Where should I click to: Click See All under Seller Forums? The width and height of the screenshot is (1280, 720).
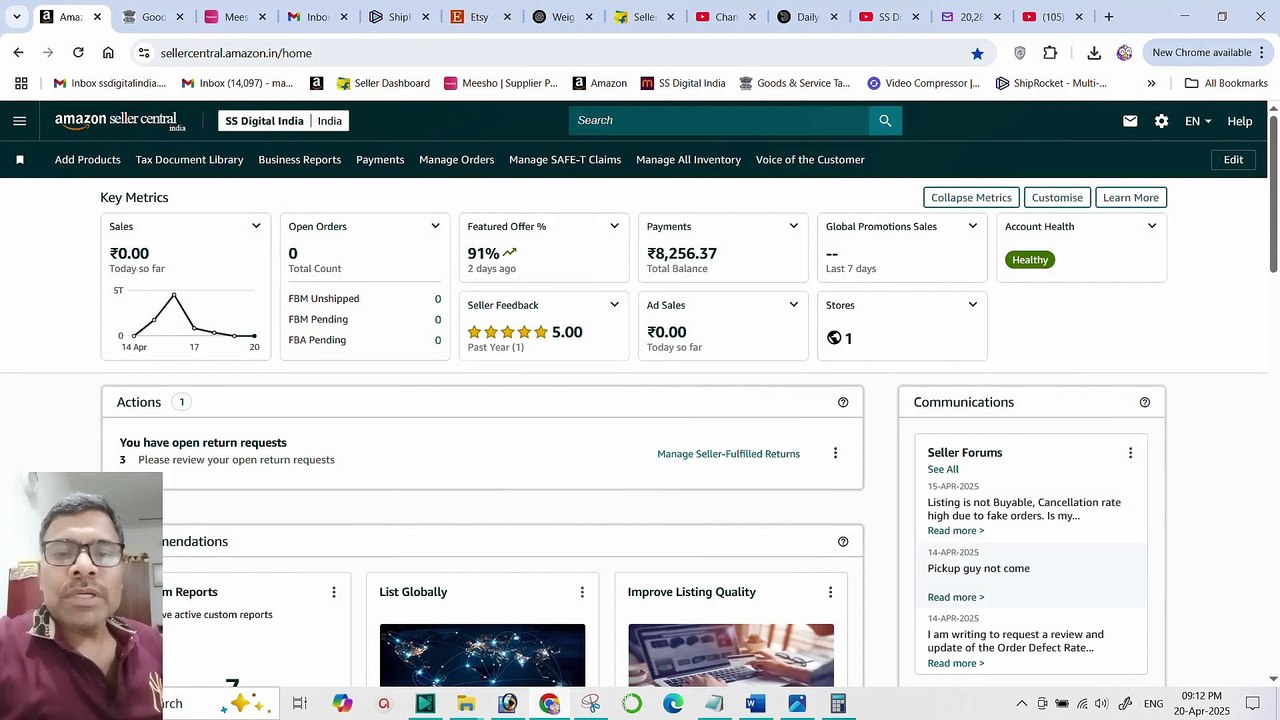coord(943,469)
